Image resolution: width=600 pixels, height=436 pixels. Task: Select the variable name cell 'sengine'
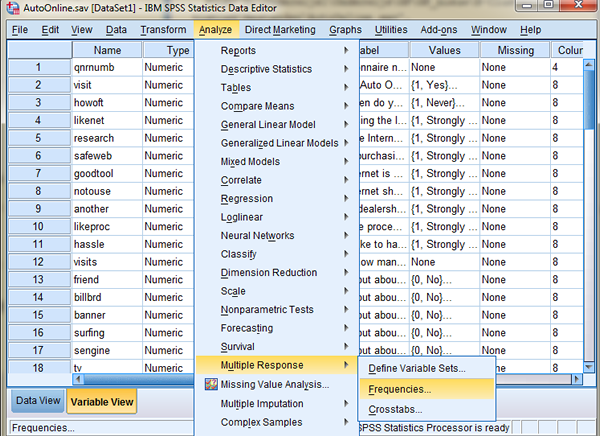tap(107, 350)
